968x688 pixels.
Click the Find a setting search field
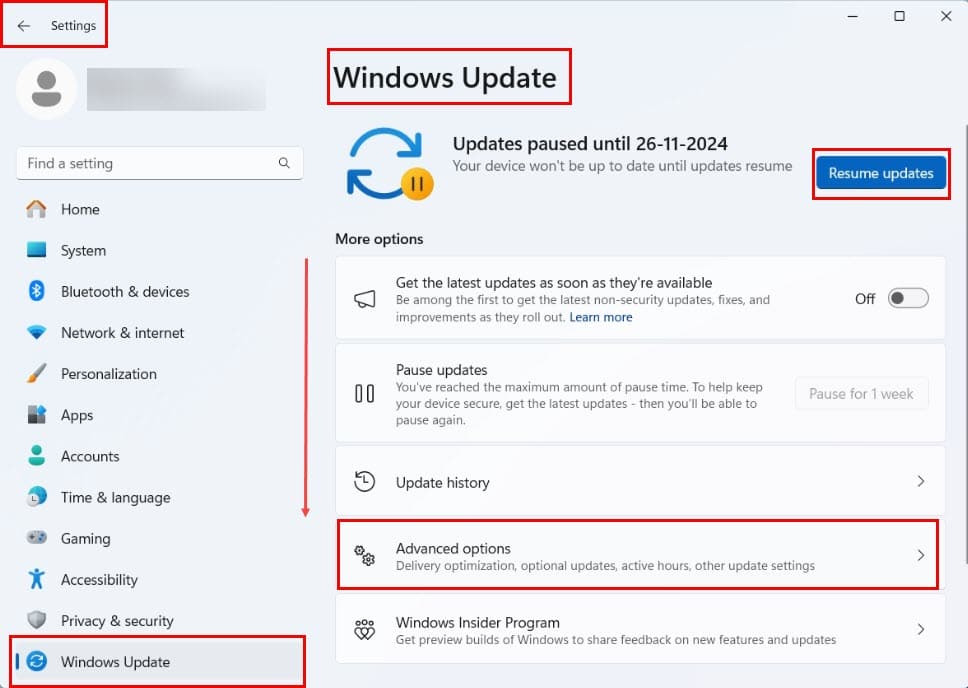pyautogui.click(x=159, y=163)
